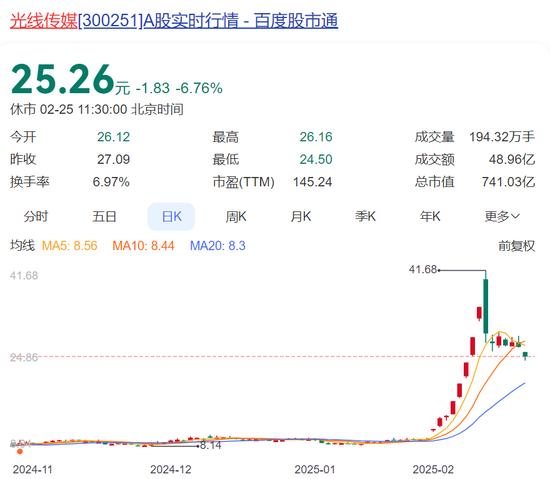The width and height of the screenshot is (550, 479).
Task: Open the 光线传媒 A股实时行情 title link
Action: 174,21
